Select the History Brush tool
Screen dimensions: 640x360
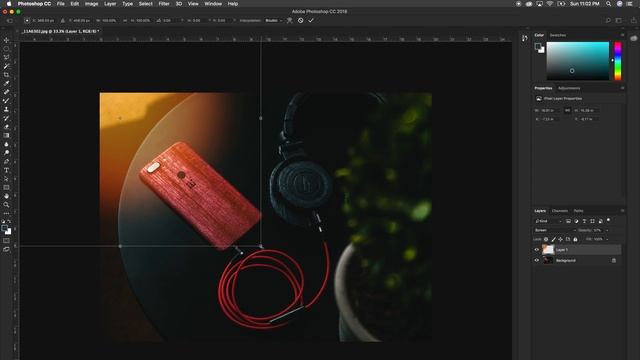[x=6, y=118]
